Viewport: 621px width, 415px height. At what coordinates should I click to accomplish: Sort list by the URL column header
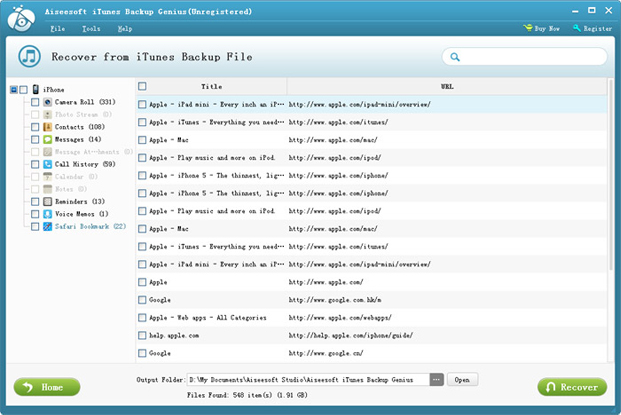[x=446, y=87]
